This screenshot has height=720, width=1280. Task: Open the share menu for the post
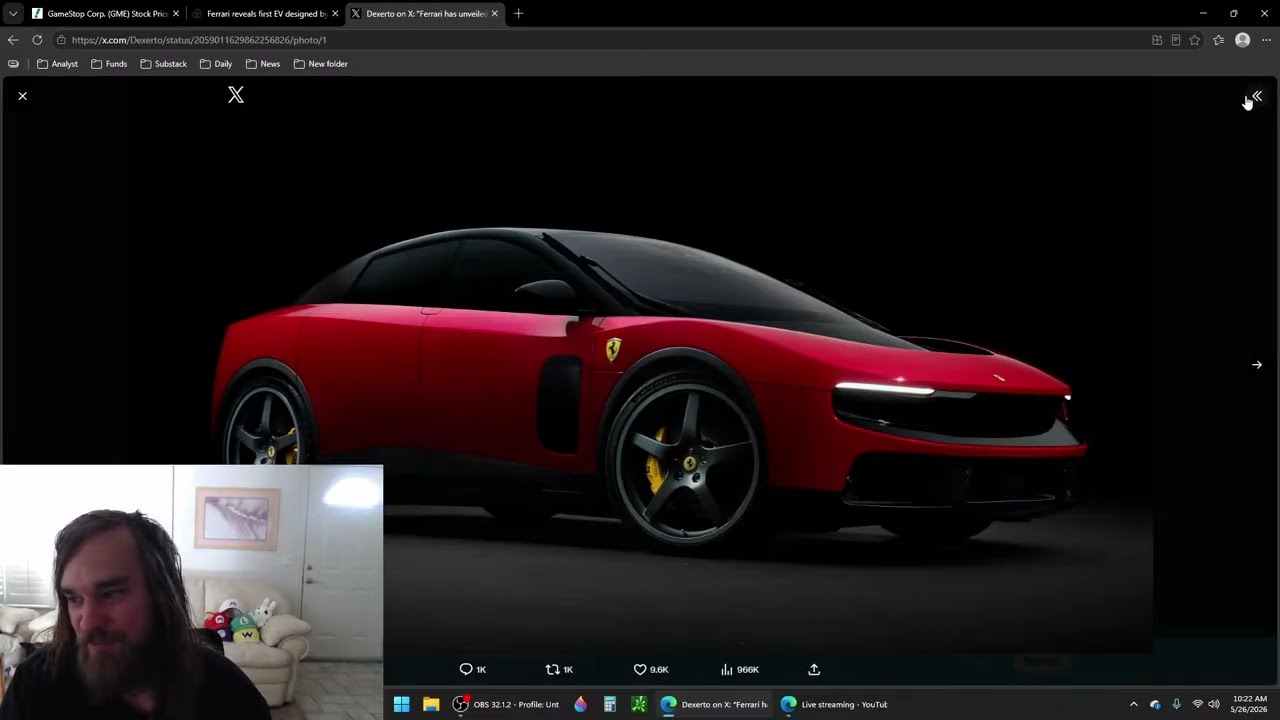click(x=814, y=669)
